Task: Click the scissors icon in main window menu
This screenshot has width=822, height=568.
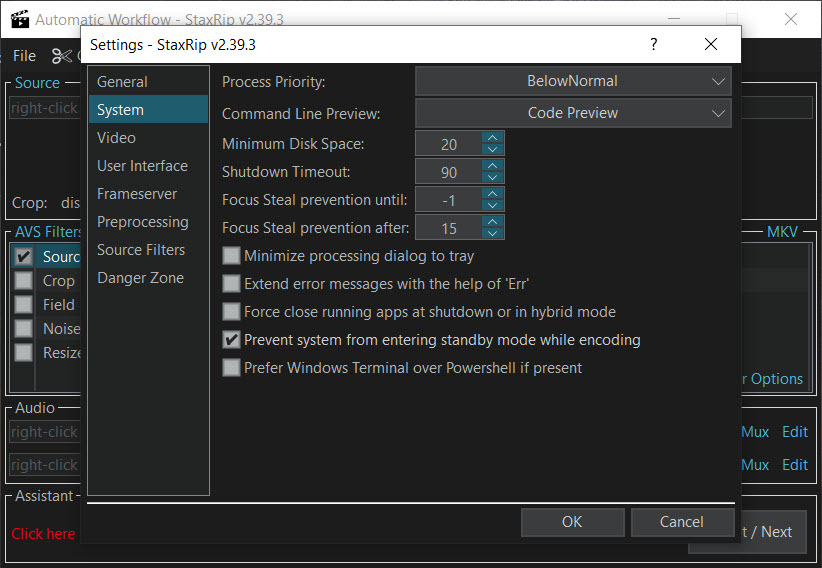Action: pos(62,56)
